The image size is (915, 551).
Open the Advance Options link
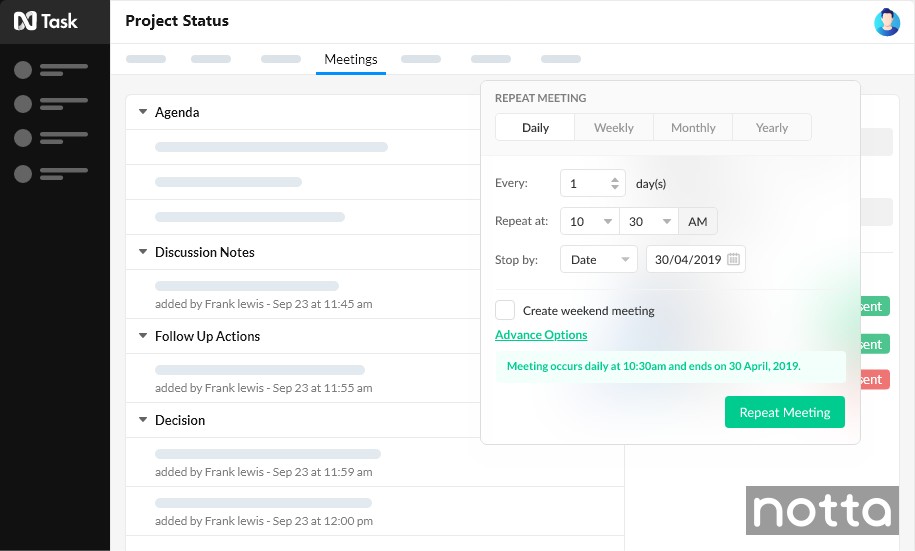(541, 335)
